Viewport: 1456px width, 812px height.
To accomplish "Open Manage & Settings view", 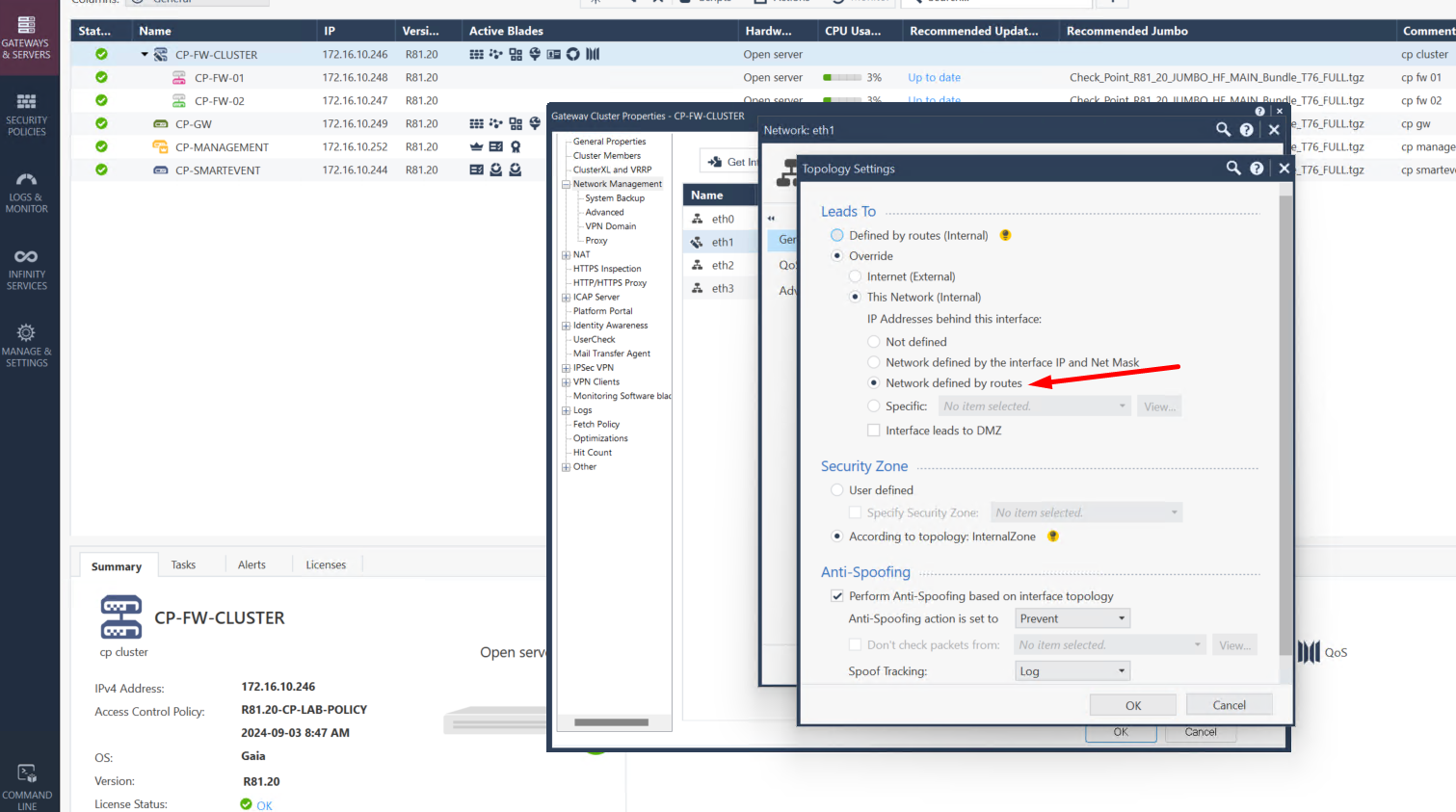I will [x=26, y=345].
